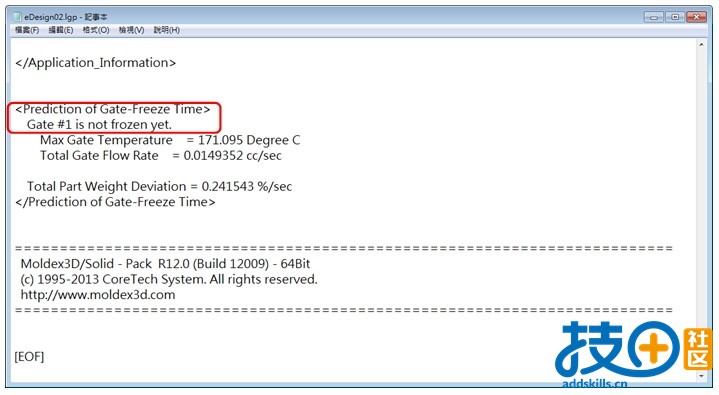Maximize the eDesign02.lgp Notepad window
The image size is (719, 395).
(675, 17)
